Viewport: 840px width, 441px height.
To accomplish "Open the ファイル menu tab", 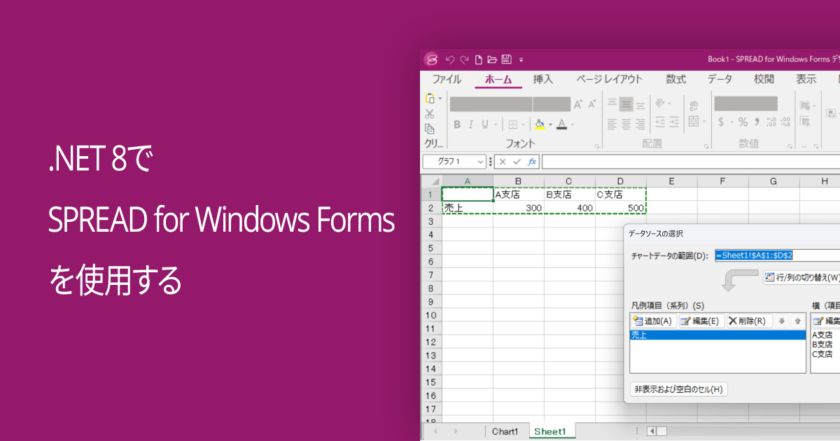I will (x=446, y=79).
